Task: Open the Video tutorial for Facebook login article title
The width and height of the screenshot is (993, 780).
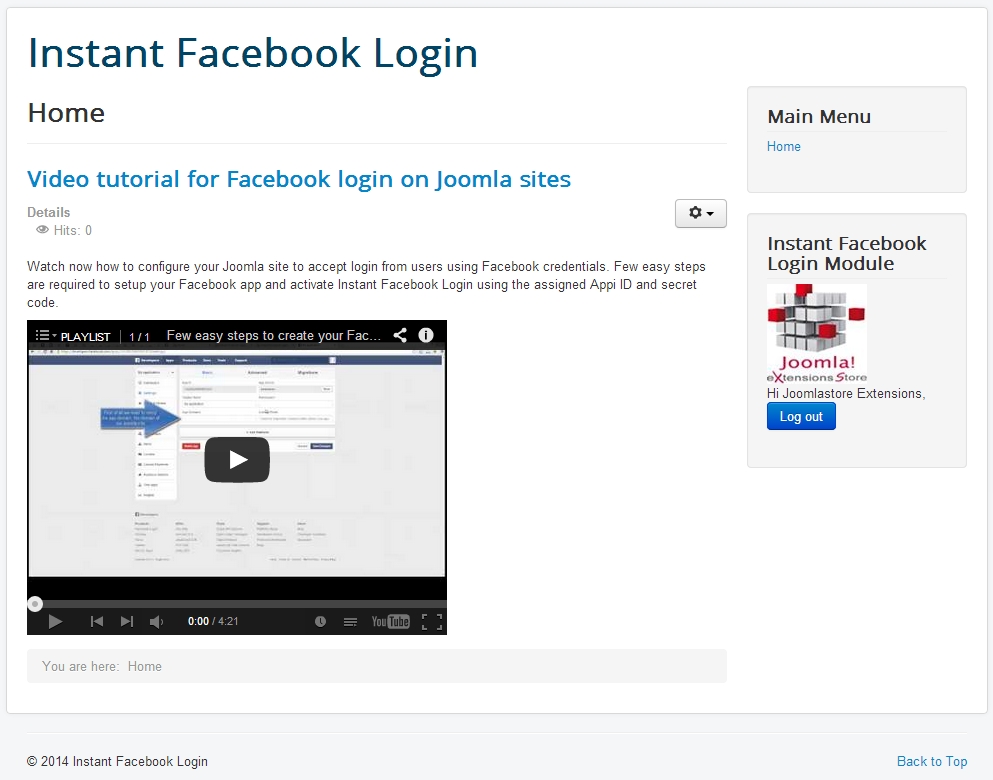Action: pos(299,179)
